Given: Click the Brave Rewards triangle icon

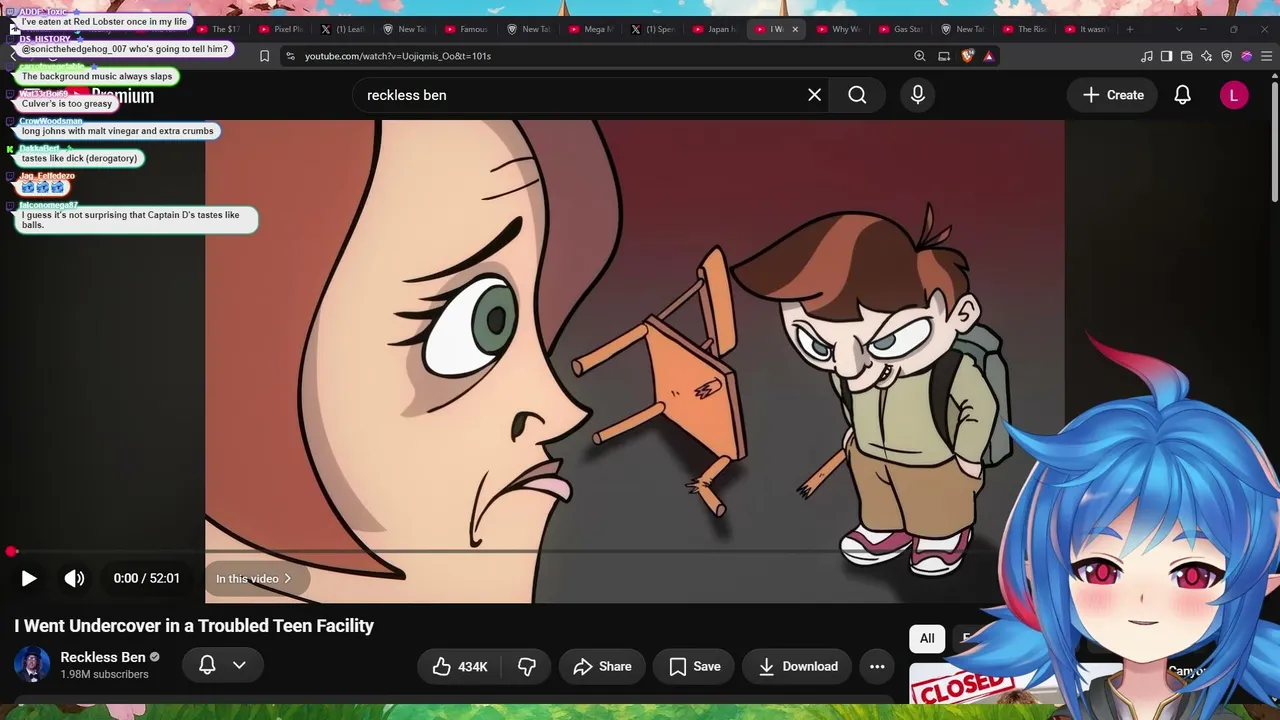Looking at the screenshot, I should click(989, 56).
